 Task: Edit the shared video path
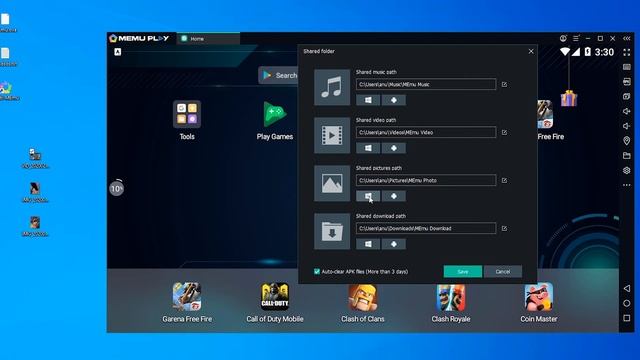click(504, 132)
